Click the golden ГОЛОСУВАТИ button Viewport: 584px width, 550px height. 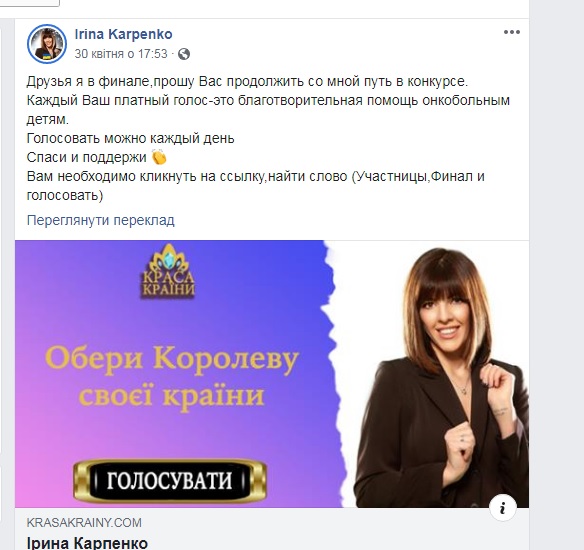tap(170, 481)
